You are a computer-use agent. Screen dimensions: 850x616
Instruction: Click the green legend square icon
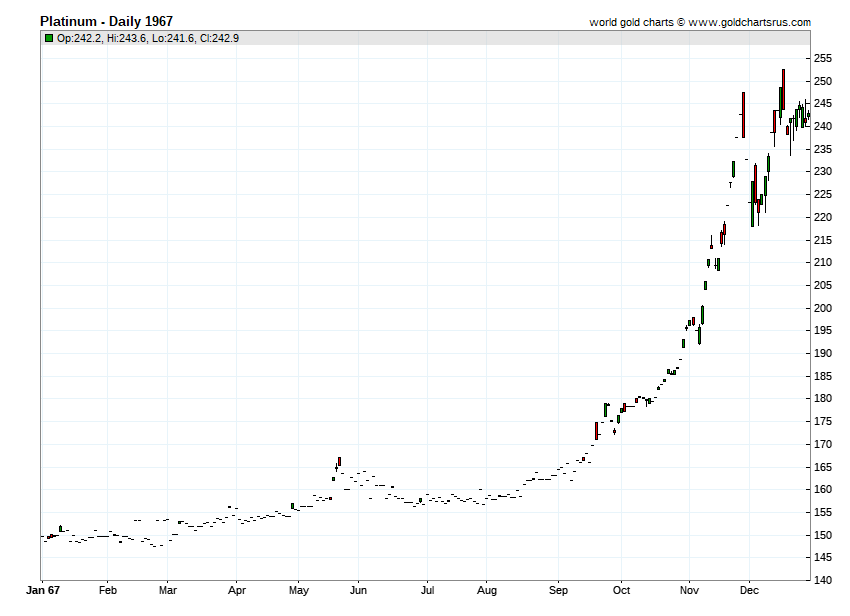click(x=49, y=38)
